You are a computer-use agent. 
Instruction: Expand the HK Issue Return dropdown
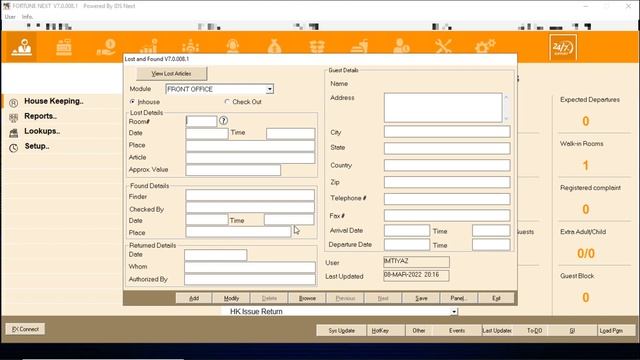(454, 311)
